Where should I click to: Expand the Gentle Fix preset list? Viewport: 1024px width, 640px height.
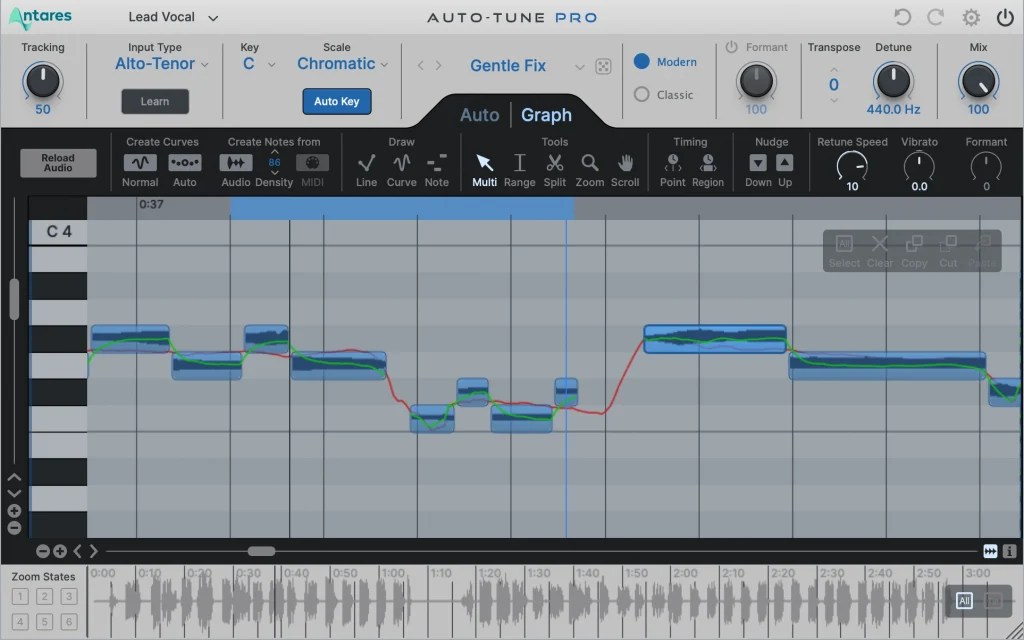580,65
